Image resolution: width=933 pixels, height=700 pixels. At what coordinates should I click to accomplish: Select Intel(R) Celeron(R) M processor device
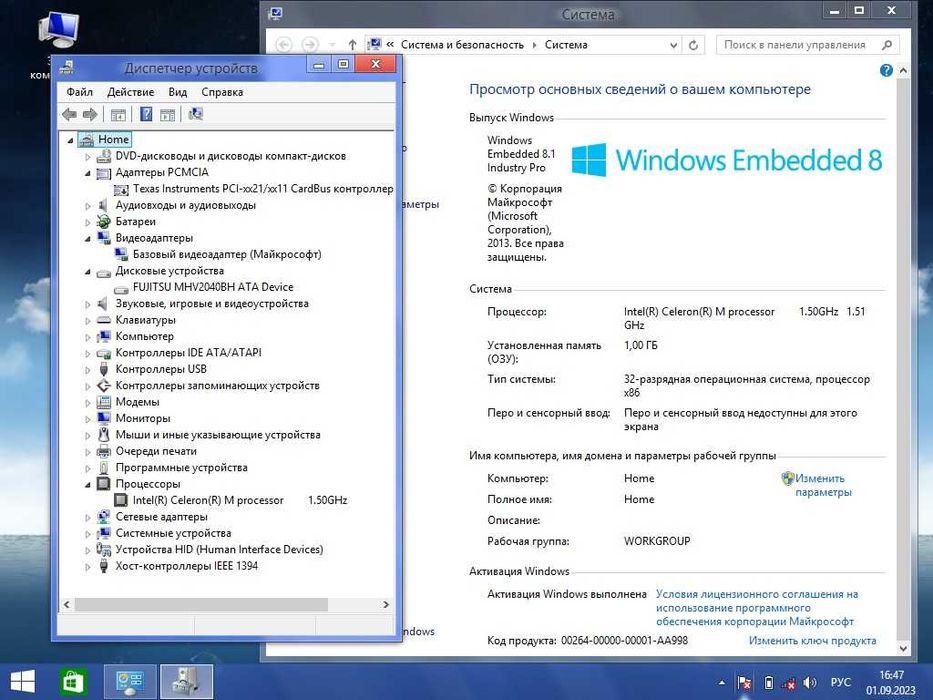click(x=240, y=500)
